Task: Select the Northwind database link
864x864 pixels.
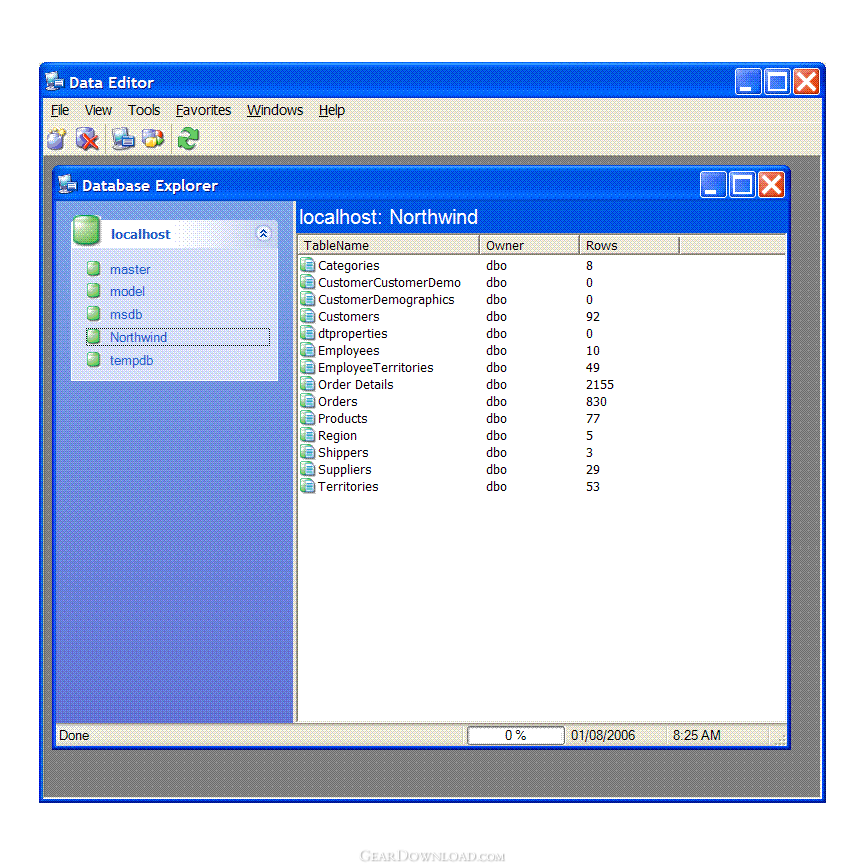Action: pos(138,337)
